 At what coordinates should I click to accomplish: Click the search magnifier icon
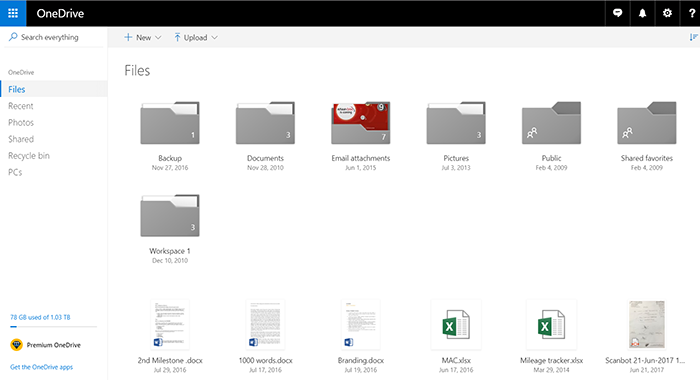pos(13,37)
